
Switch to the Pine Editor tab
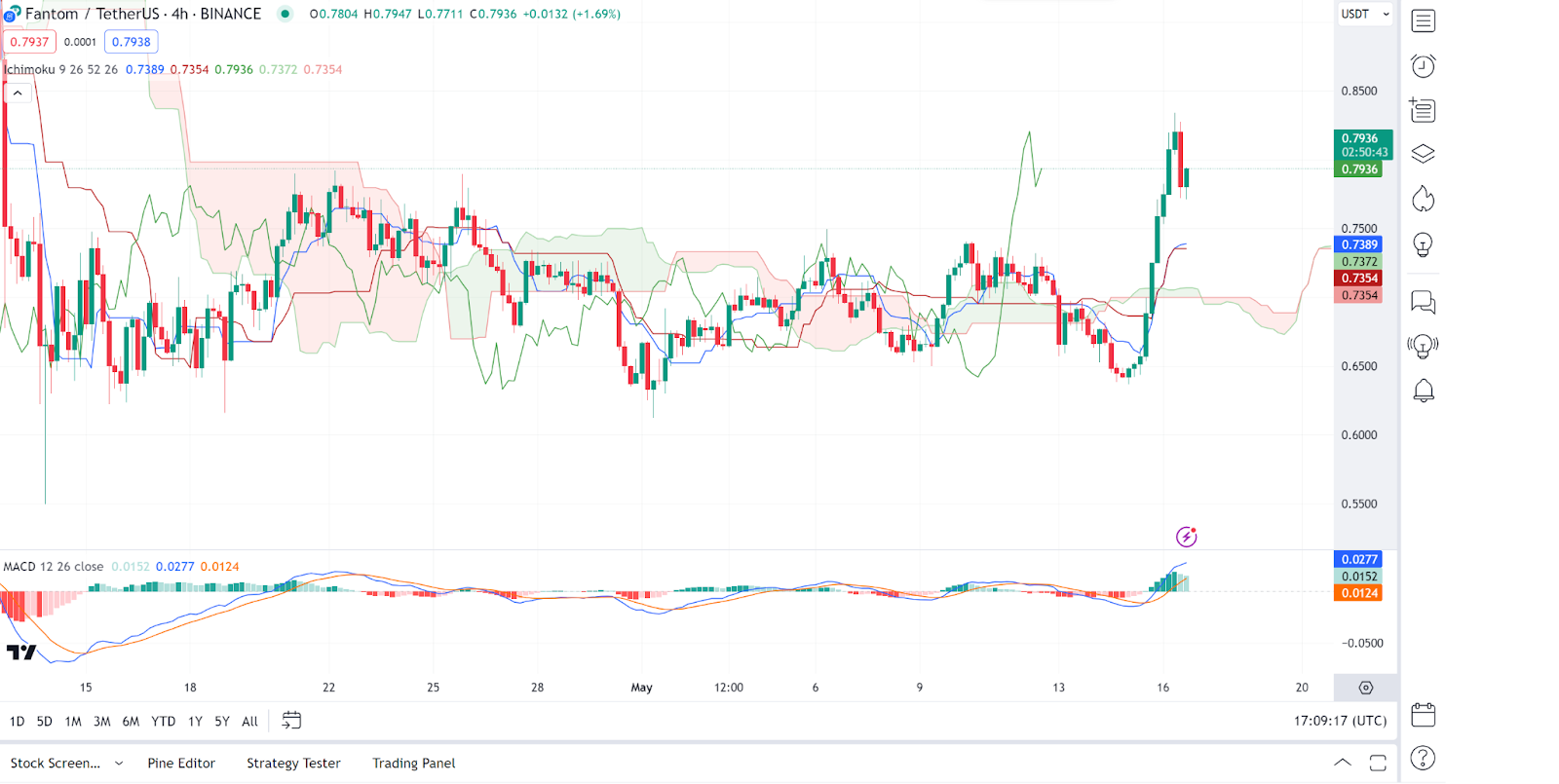pyautogui.click(x=181, y=764)
